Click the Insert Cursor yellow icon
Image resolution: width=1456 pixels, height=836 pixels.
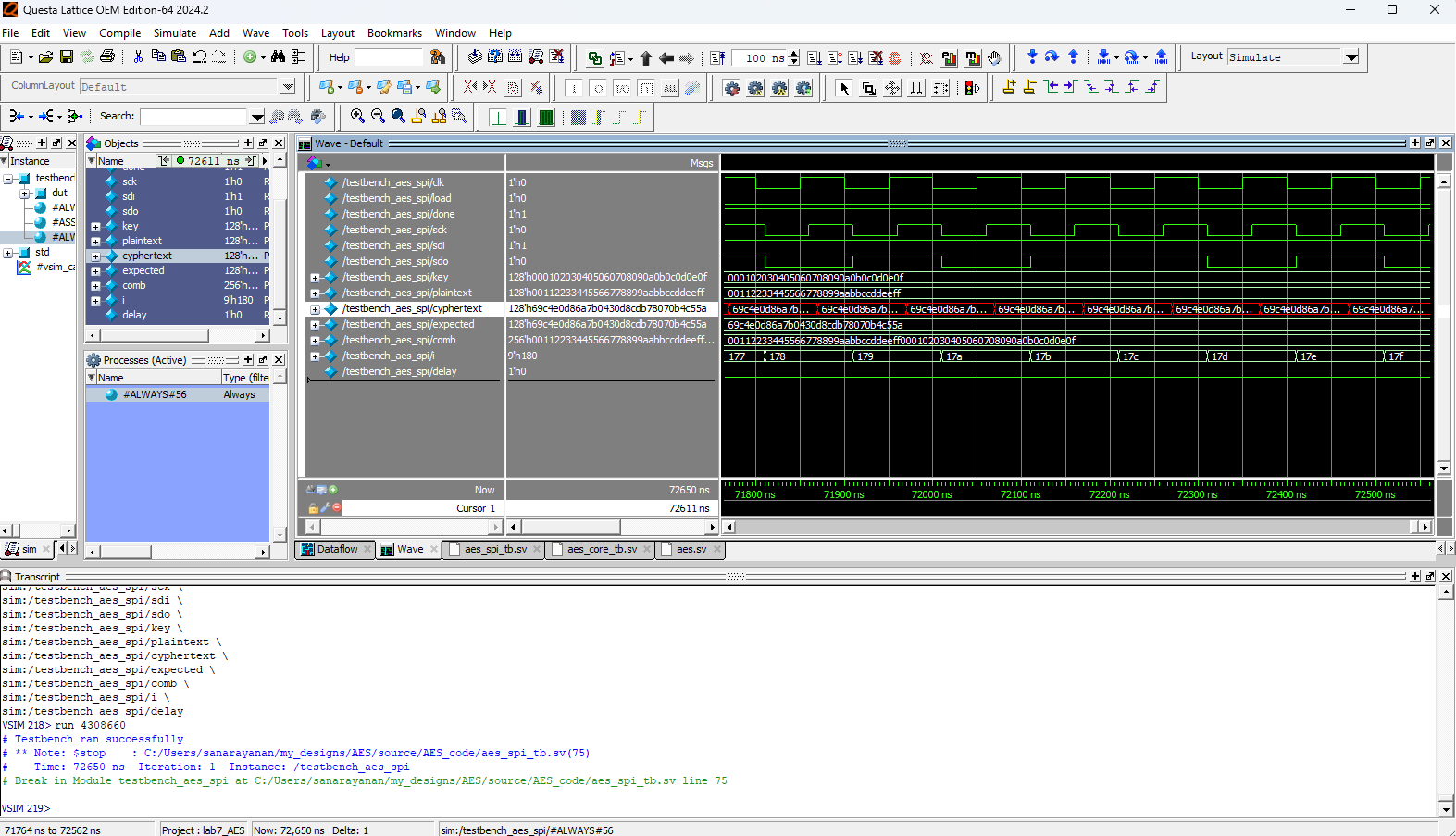(1009, 87)
